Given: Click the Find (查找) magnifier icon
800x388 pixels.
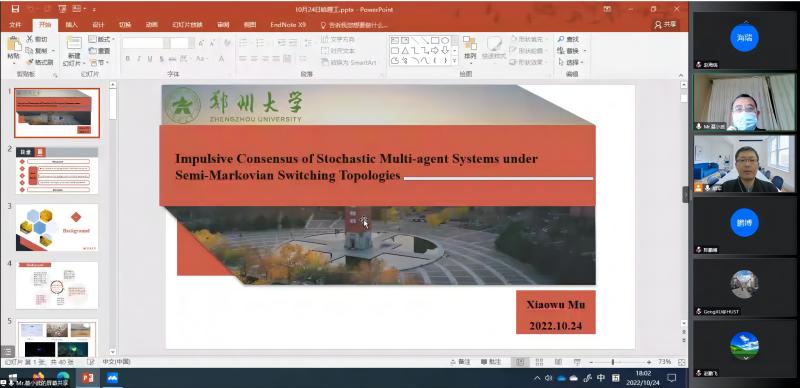Looking at the screenshot, I should [x=561, y=39].
